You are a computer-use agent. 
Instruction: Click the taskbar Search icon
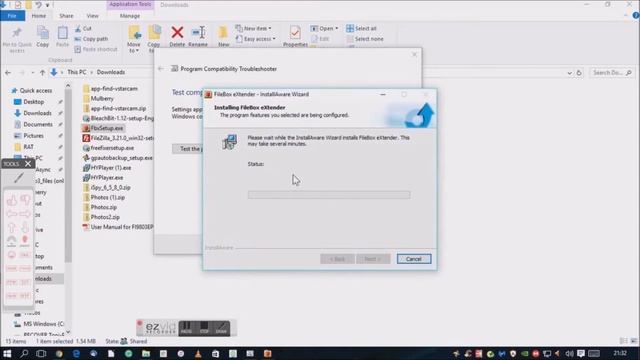coord(24,353)
